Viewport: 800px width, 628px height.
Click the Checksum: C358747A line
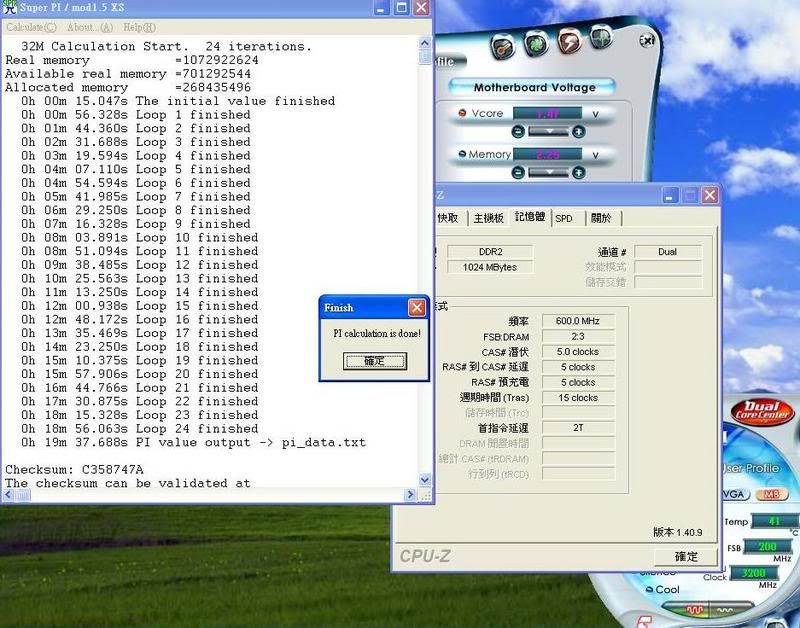tap(74, 469)
